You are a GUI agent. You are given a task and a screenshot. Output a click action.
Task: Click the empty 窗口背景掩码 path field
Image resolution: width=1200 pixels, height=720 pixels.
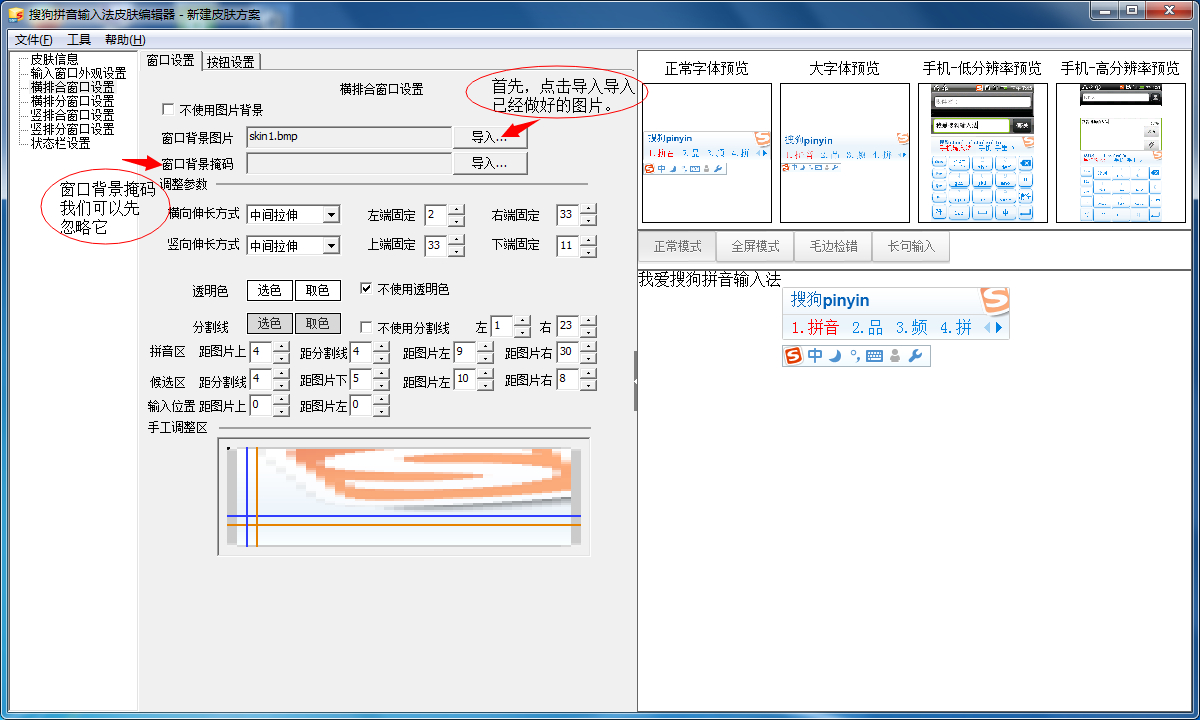pos(349,163)
